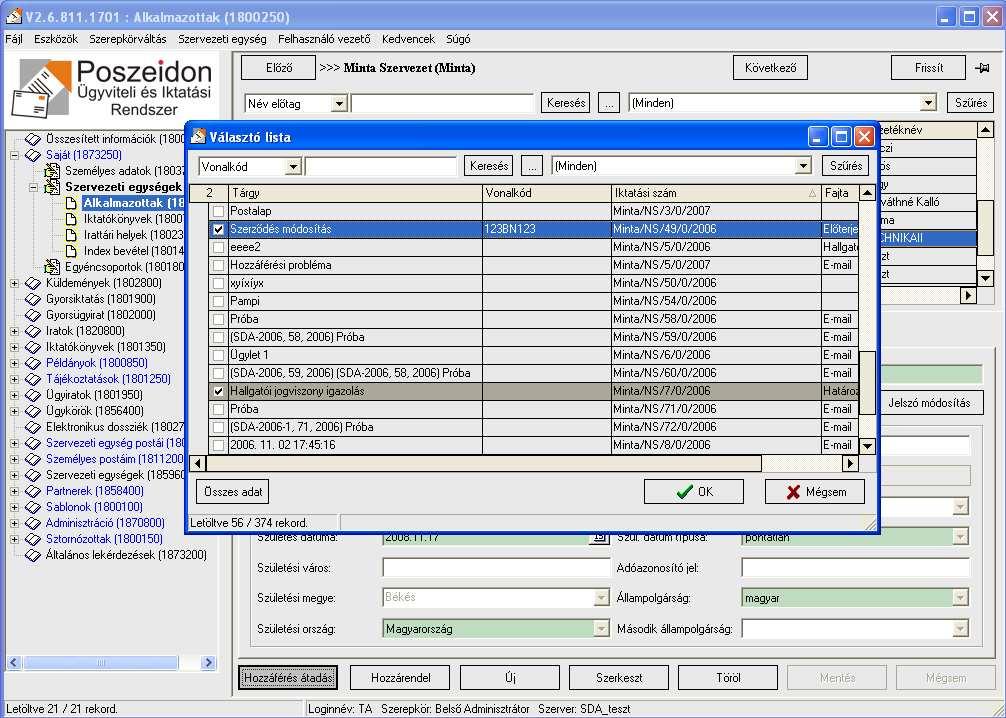Image resolution: width=1006 pixels, height=718 pixels.
Task: Click the Sztornózottak node icon
Action: (x=33, y=540)
